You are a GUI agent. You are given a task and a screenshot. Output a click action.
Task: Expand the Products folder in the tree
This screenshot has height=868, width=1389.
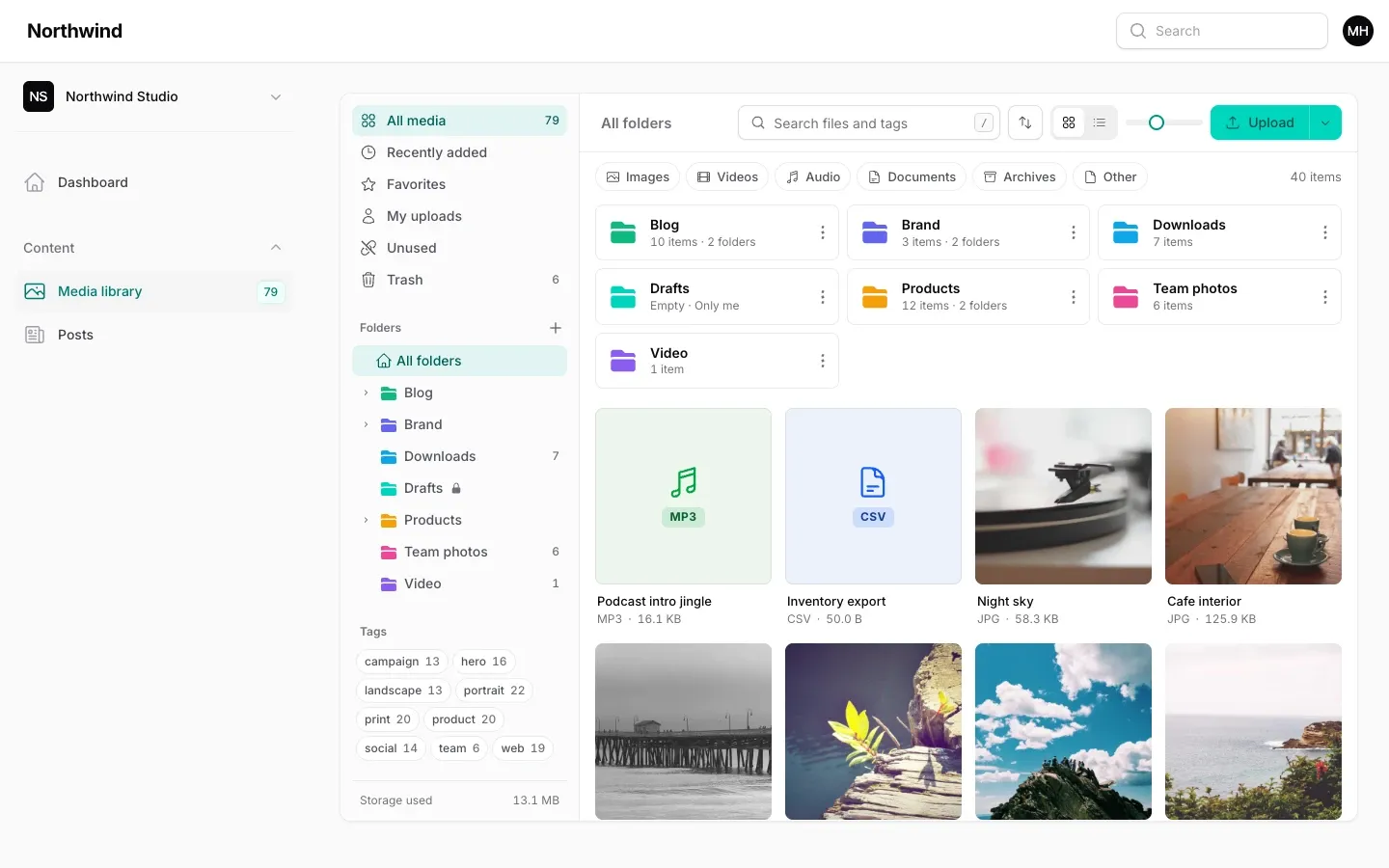coord(366,520)
